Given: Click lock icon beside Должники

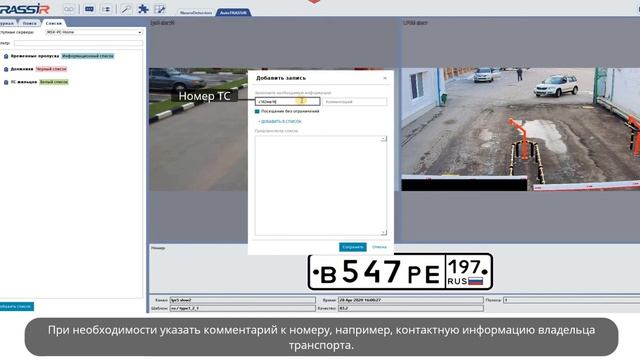Looking at the screenshot, I should coord(6,69).
